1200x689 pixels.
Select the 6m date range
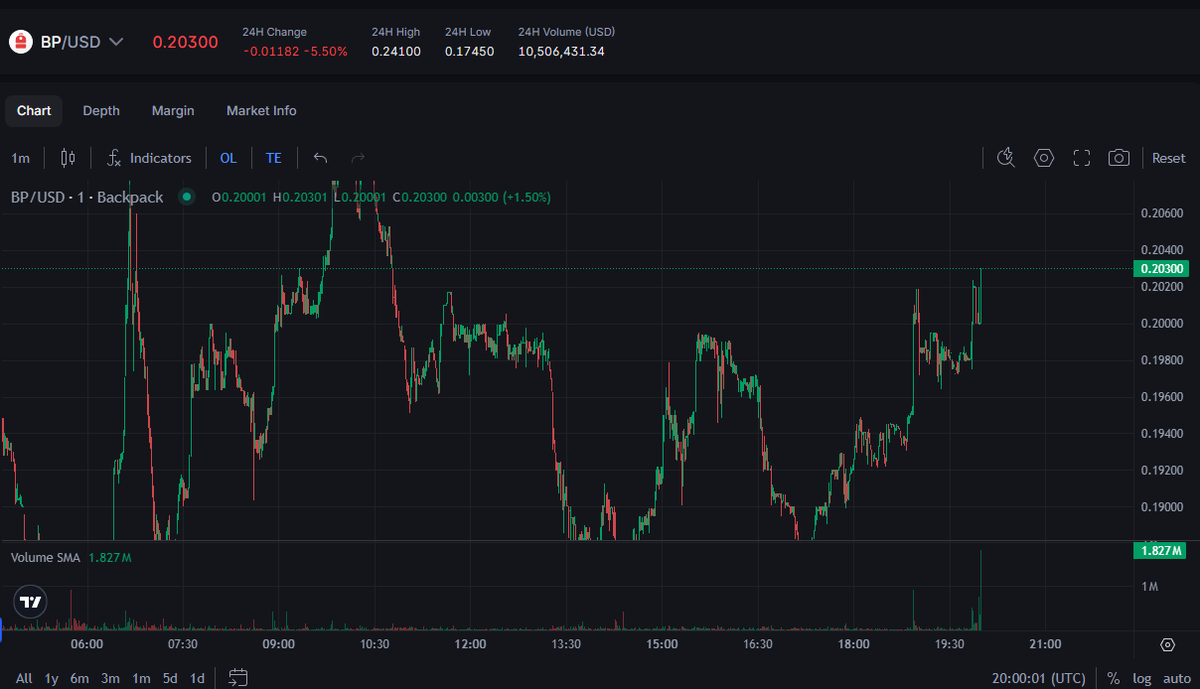[x=80, y=678]
